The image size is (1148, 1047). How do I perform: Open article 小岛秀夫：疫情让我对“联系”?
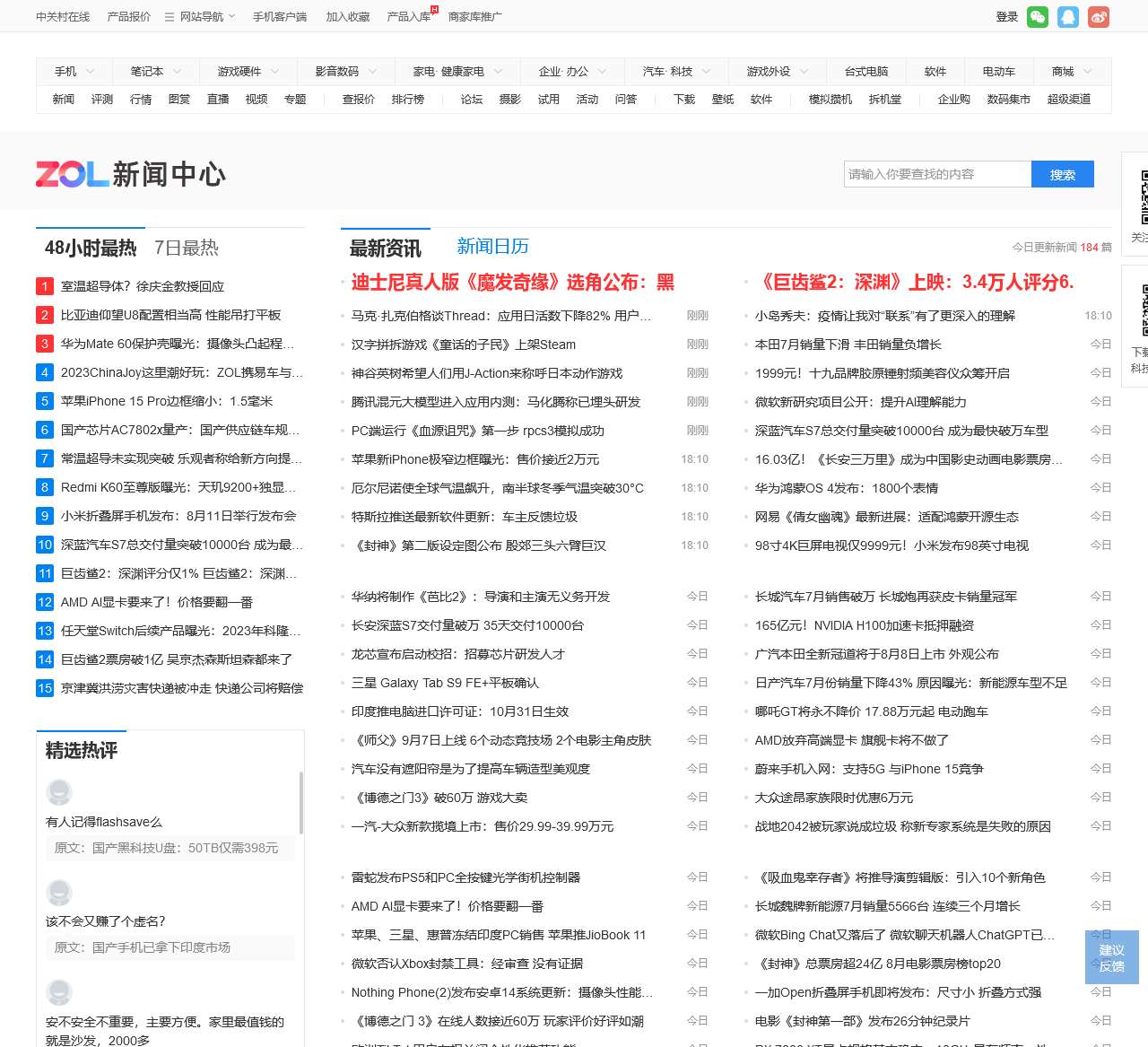coord(885,316)
